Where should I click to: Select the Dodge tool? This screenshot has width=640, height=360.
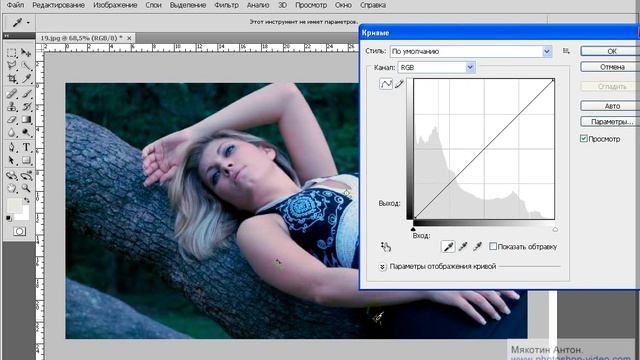pos(26,133)
